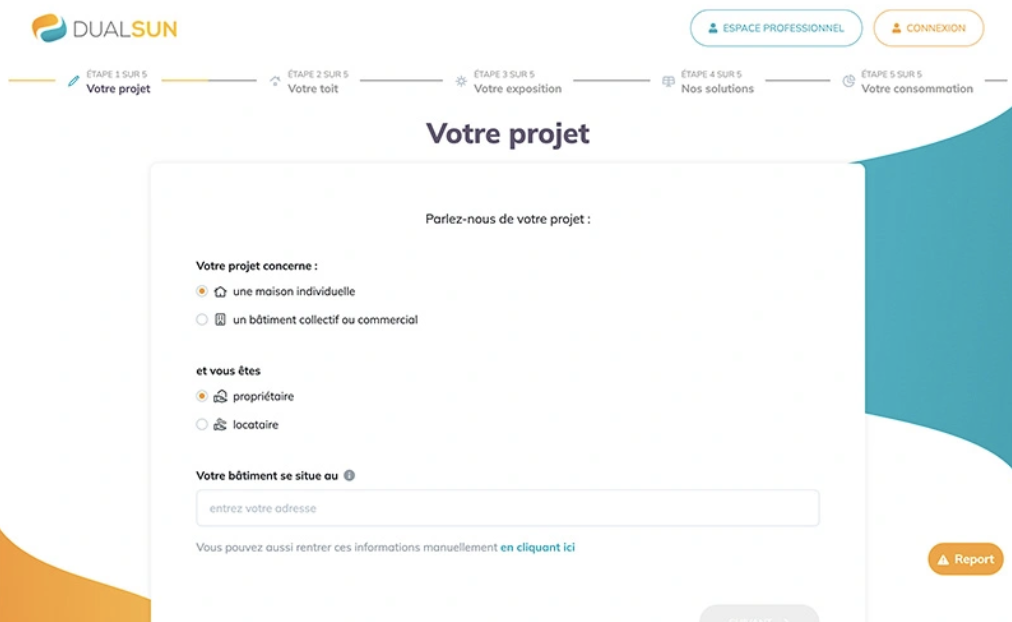The height and width of the screenshot is (622, 1012).
Task: Click the Connexion button
Action: 928,28
